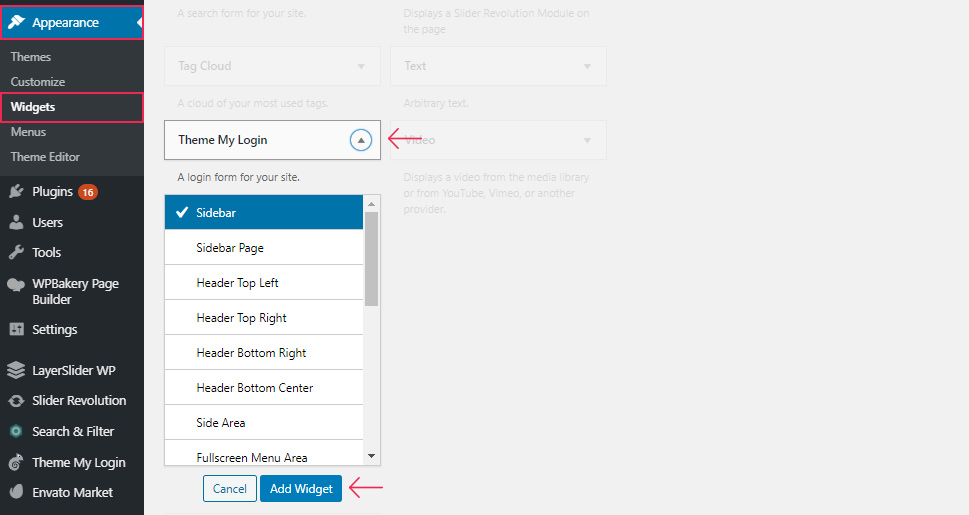Click the Text widget title

[x=415, y=66]
